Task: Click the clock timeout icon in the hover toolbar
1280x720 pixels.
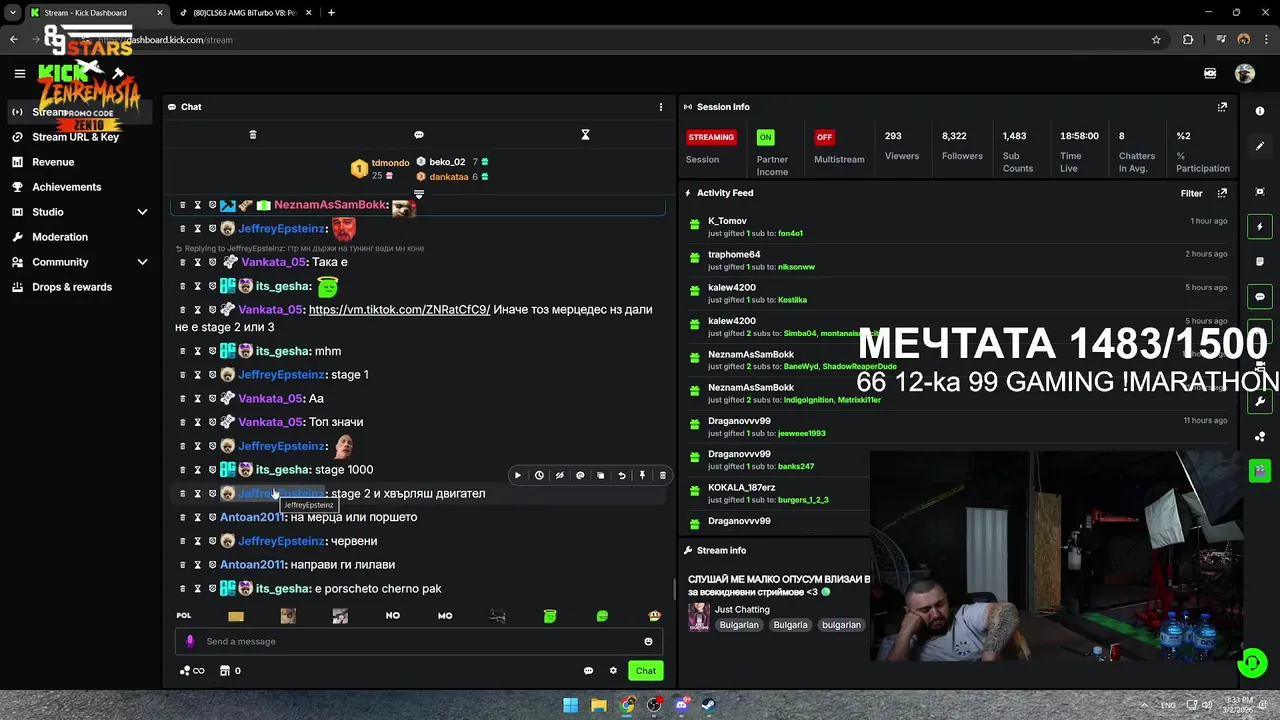Action: click(539, 476)
